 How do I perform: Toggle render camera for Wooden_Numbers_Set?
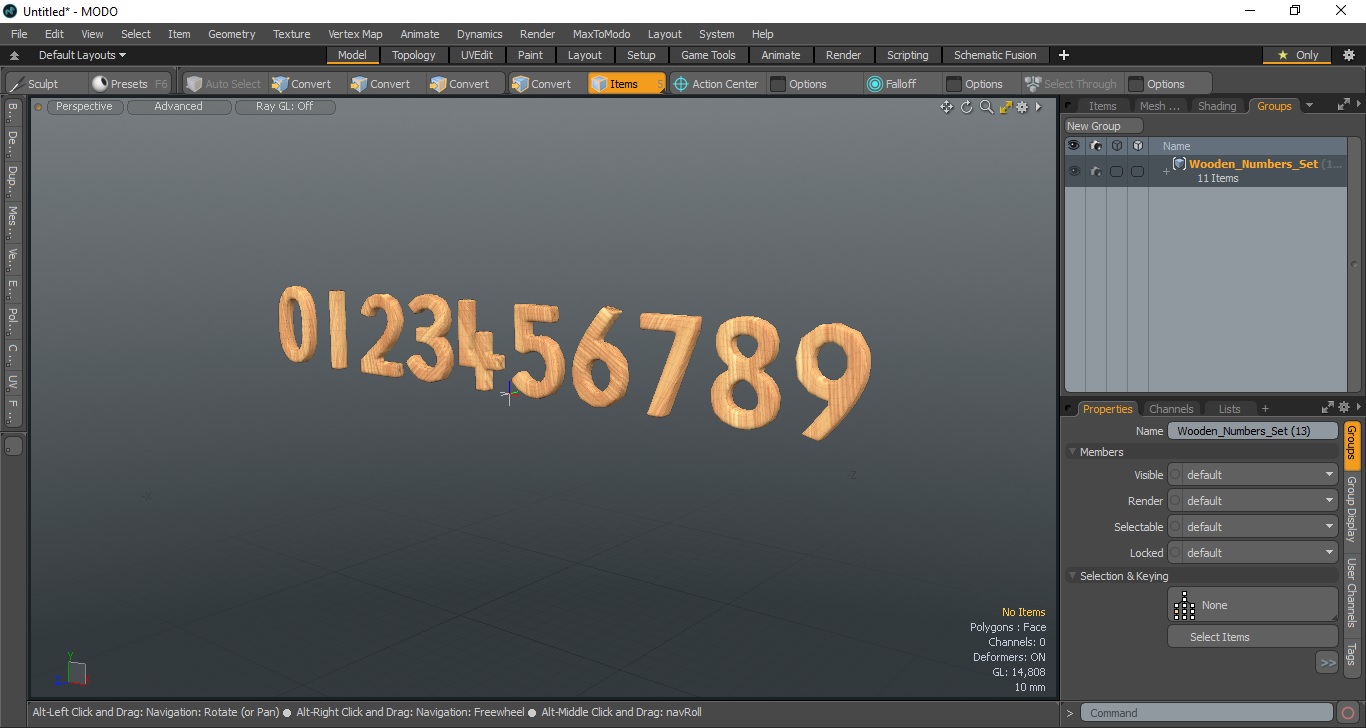click(x=1096, y=171)
